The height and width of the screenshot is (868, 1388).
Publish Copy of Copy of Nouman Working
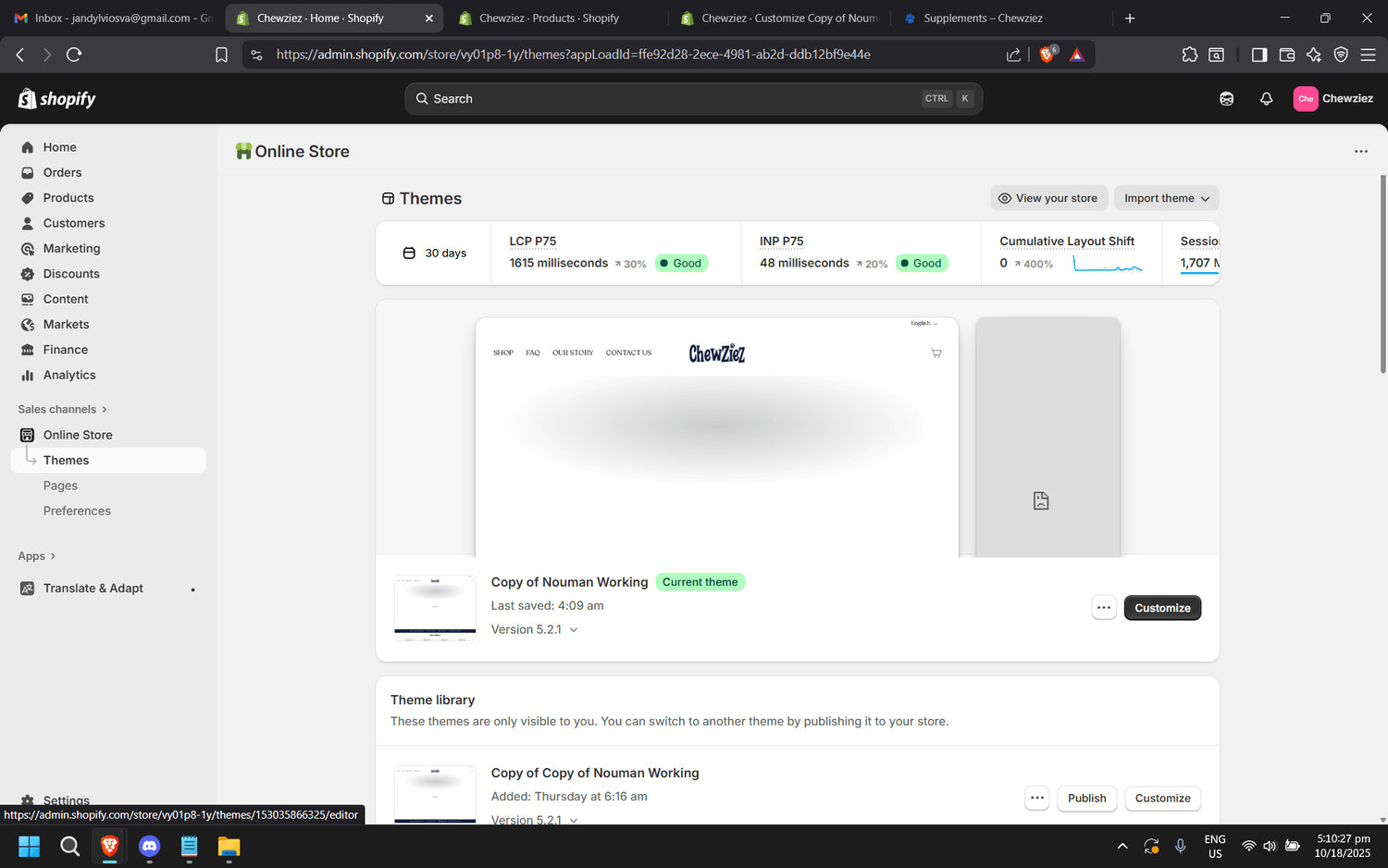point(1086,799)
